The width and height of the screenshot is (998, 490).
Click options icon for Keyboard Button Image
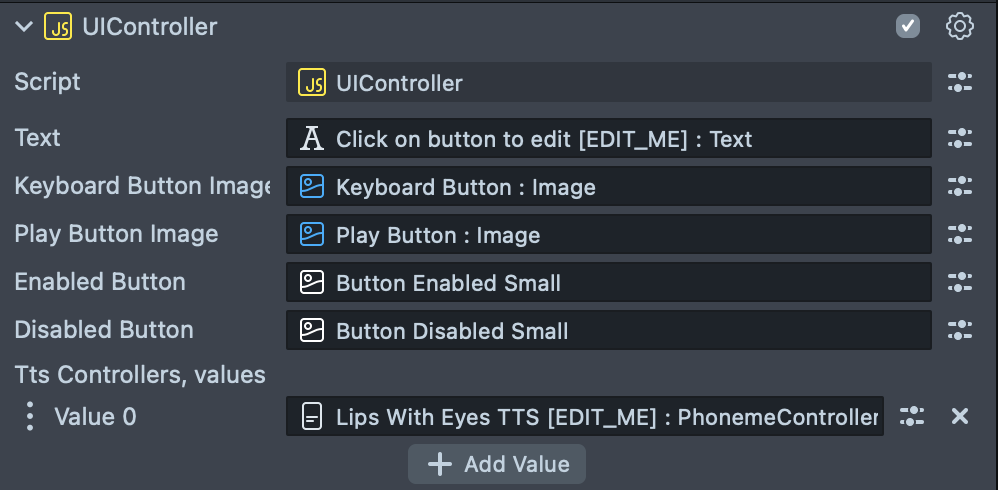click(960, 186)
